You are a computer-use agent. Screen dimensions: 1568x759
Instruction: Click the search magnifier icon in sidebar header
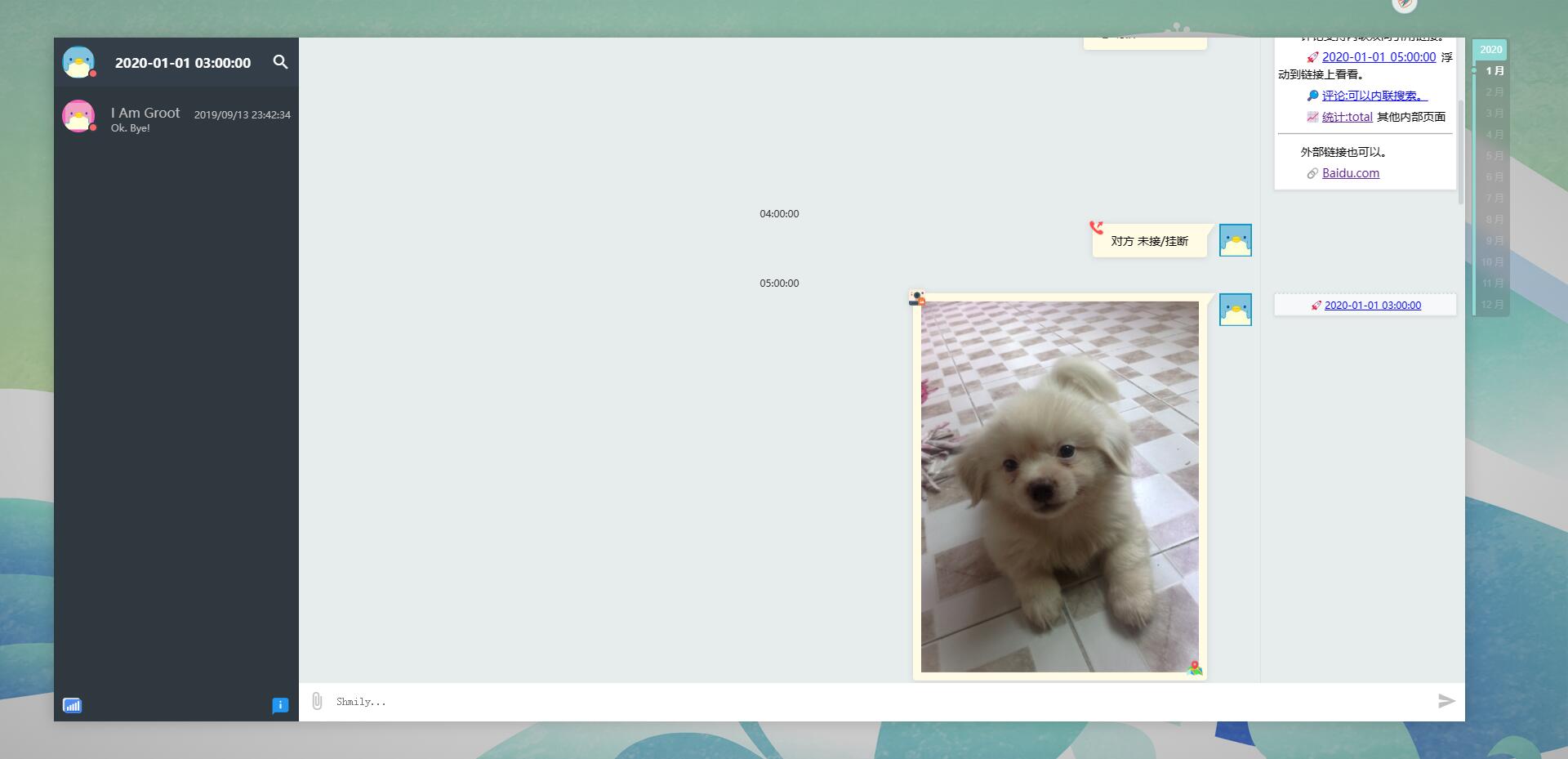[x=280, y=62]
